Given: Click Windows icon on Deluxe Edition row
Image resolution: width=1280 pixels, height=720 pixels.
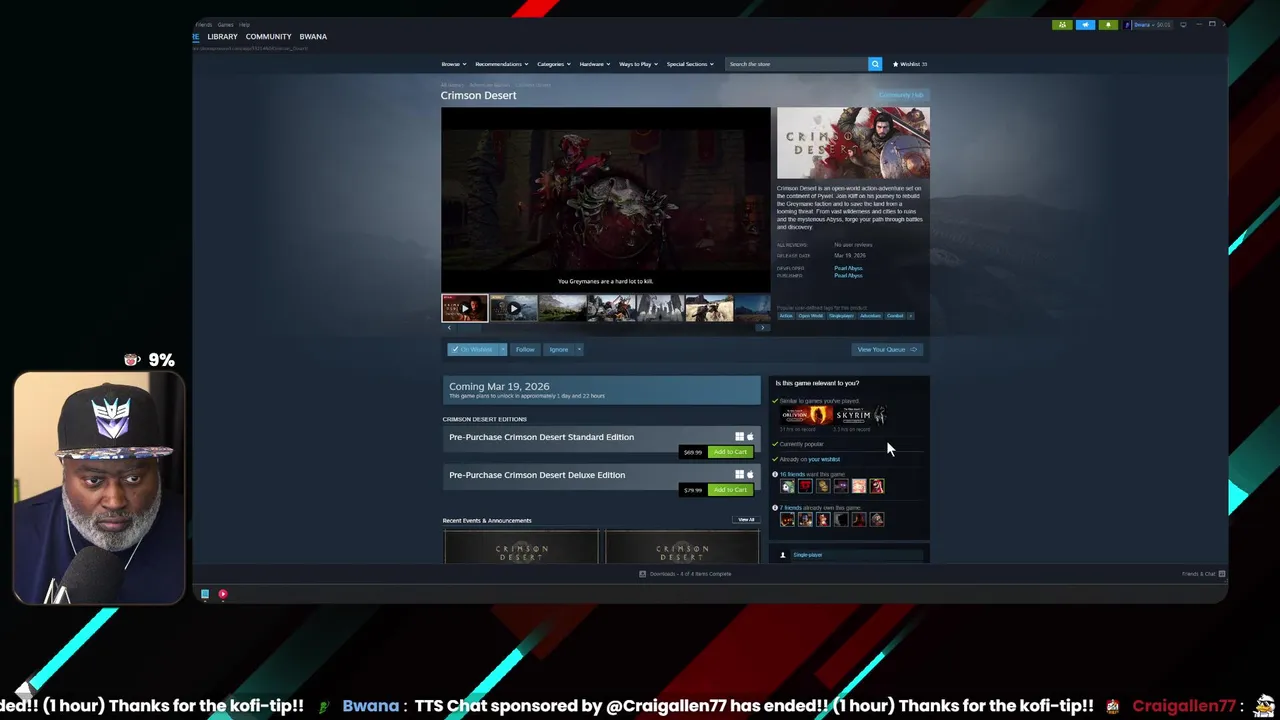Looking at the screenshot, I should pos(740,475).
